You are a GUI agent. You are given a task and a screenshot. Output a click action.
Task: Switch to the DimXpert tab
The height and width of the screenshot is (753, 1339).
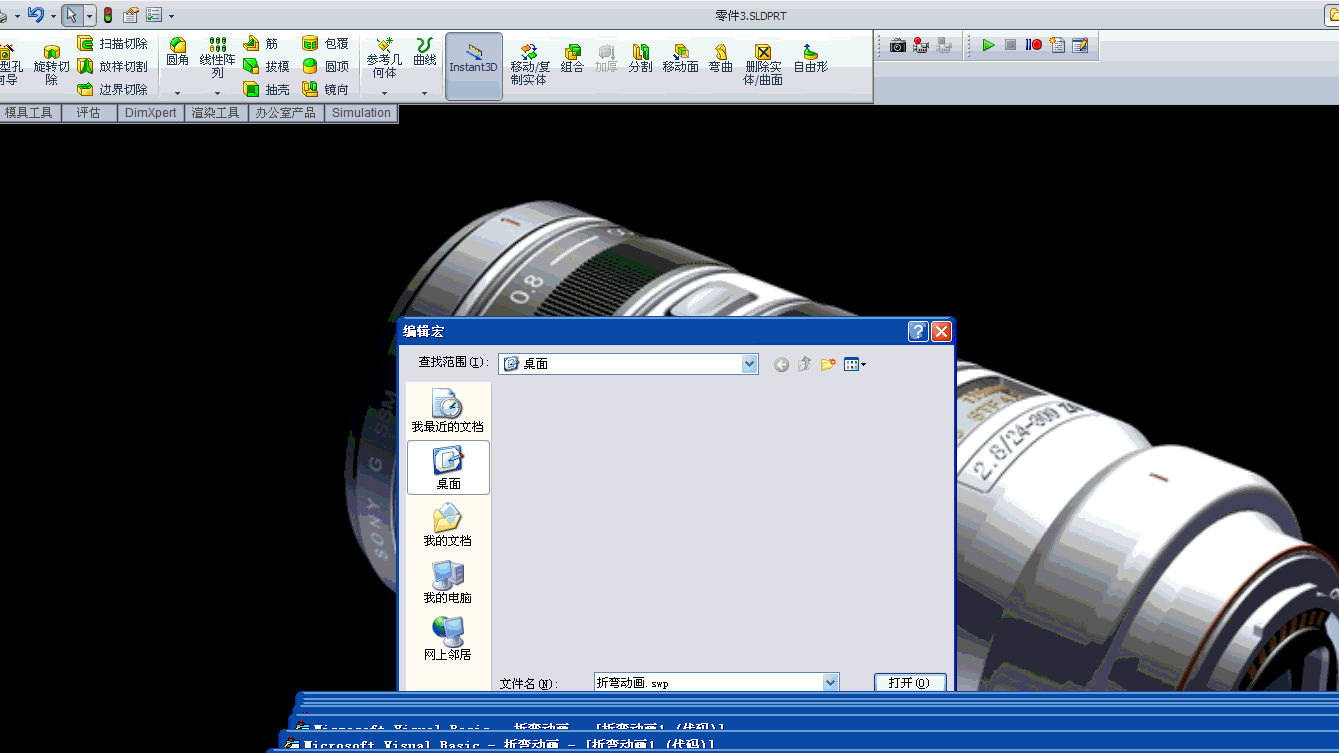point(151,113)
